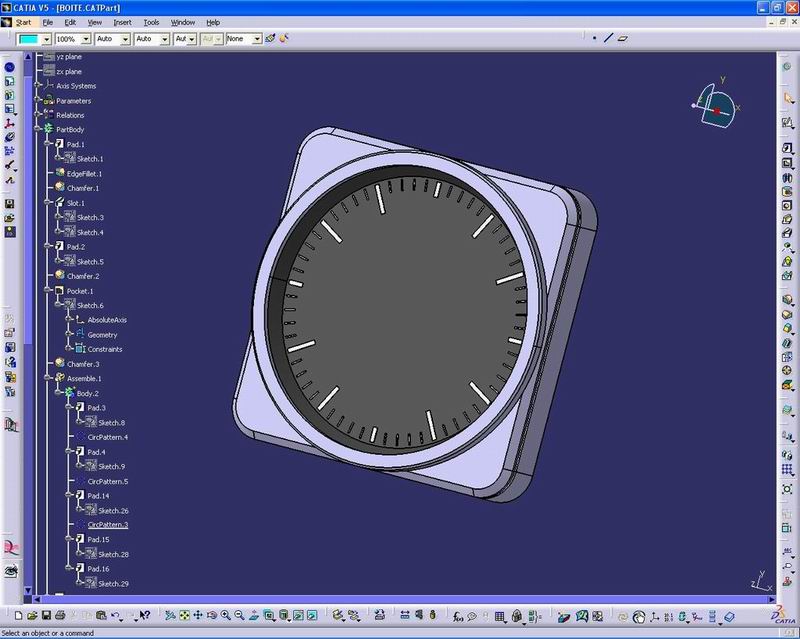The image size is (800, 639).
Task: Click the 3D compass in the viewport
Action: click(x=715, y=105)
